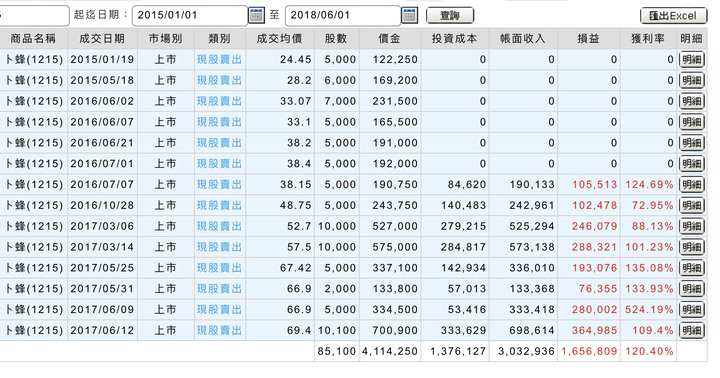Click the 投資成本 column header
The width and height of the screenshot is (720, 378).
coord(454,39)
